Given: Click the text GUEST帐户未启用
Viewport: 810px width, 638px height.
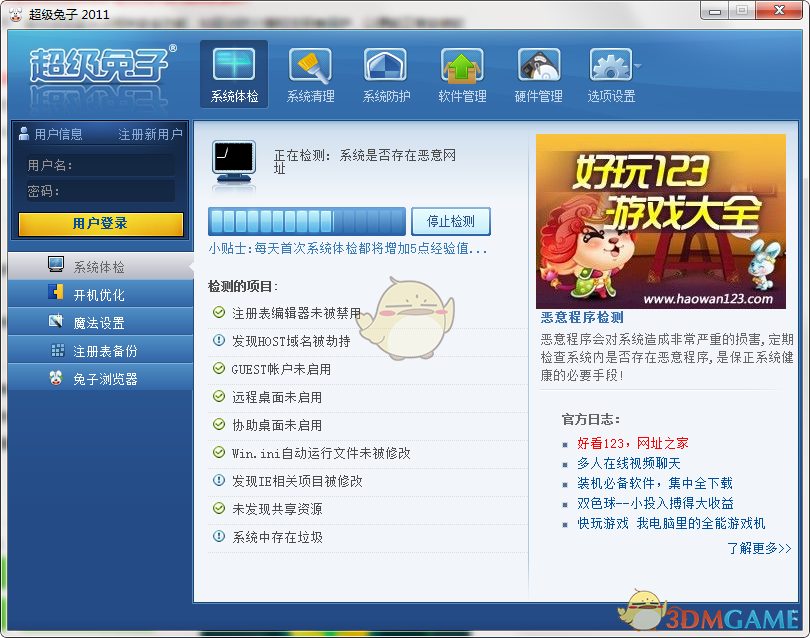Looking at the screenshot, I should pos(281,369).
